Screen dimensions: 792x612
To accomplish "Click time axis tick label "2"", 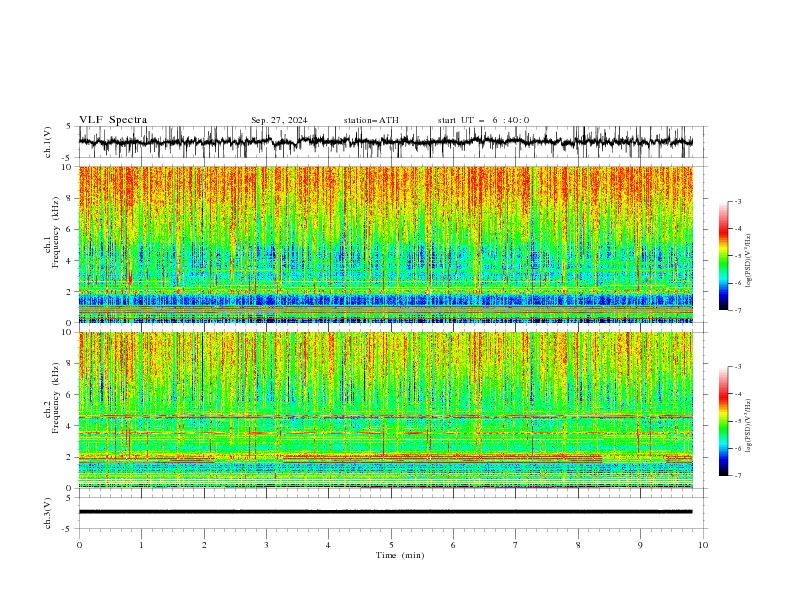I will 204,545.
